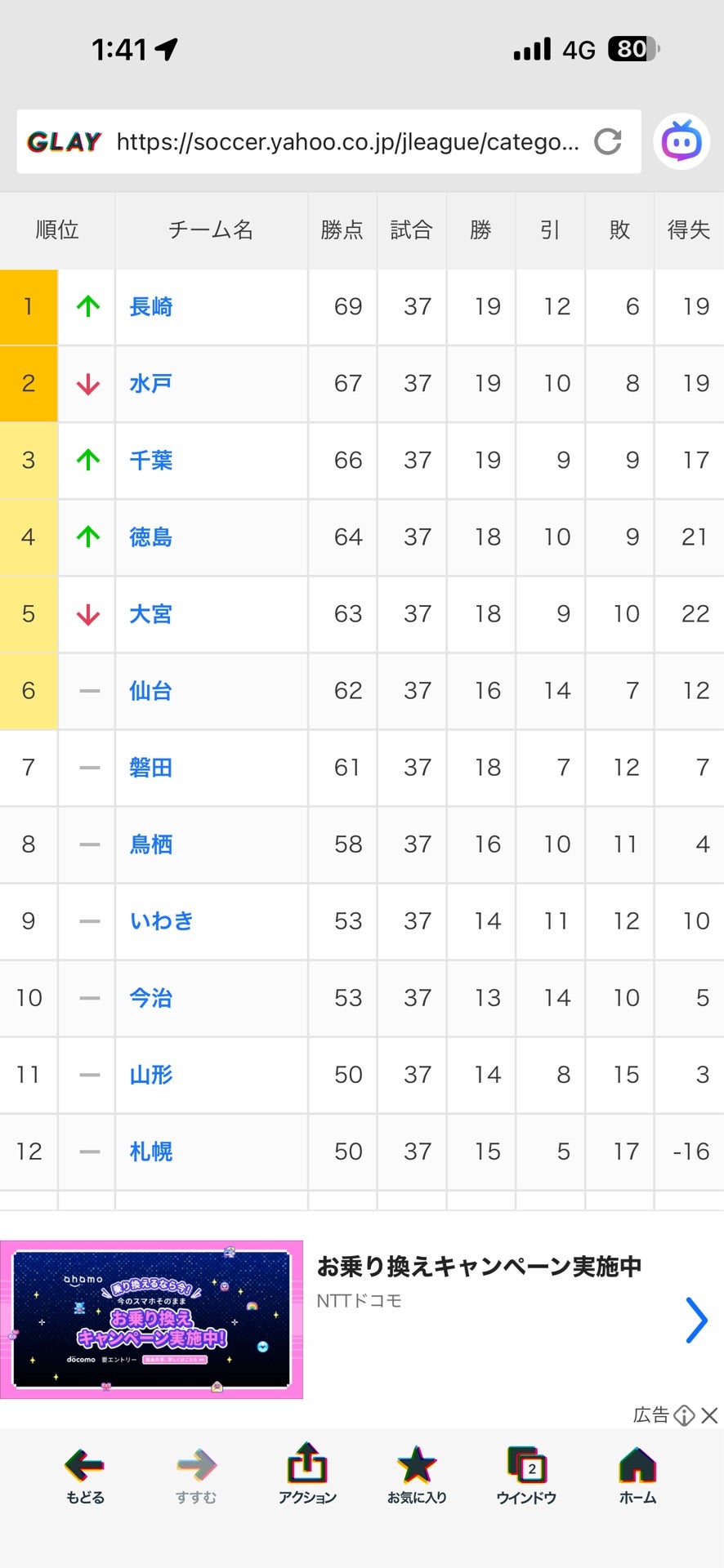Select the 千葉 team page
724x1568 pixels.
click(x=151, y=461)
